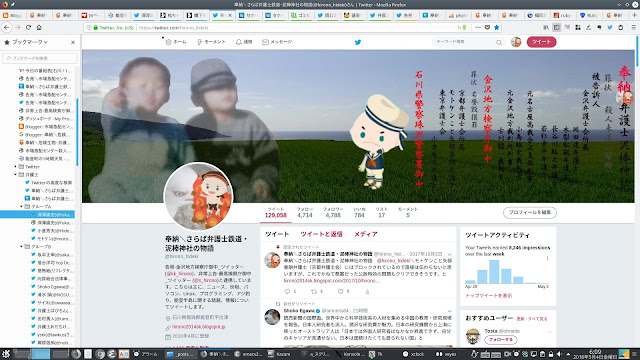Click トップツイートを表示 link
The height and width of the screenshot is (360, 640).
coord(489,296)
